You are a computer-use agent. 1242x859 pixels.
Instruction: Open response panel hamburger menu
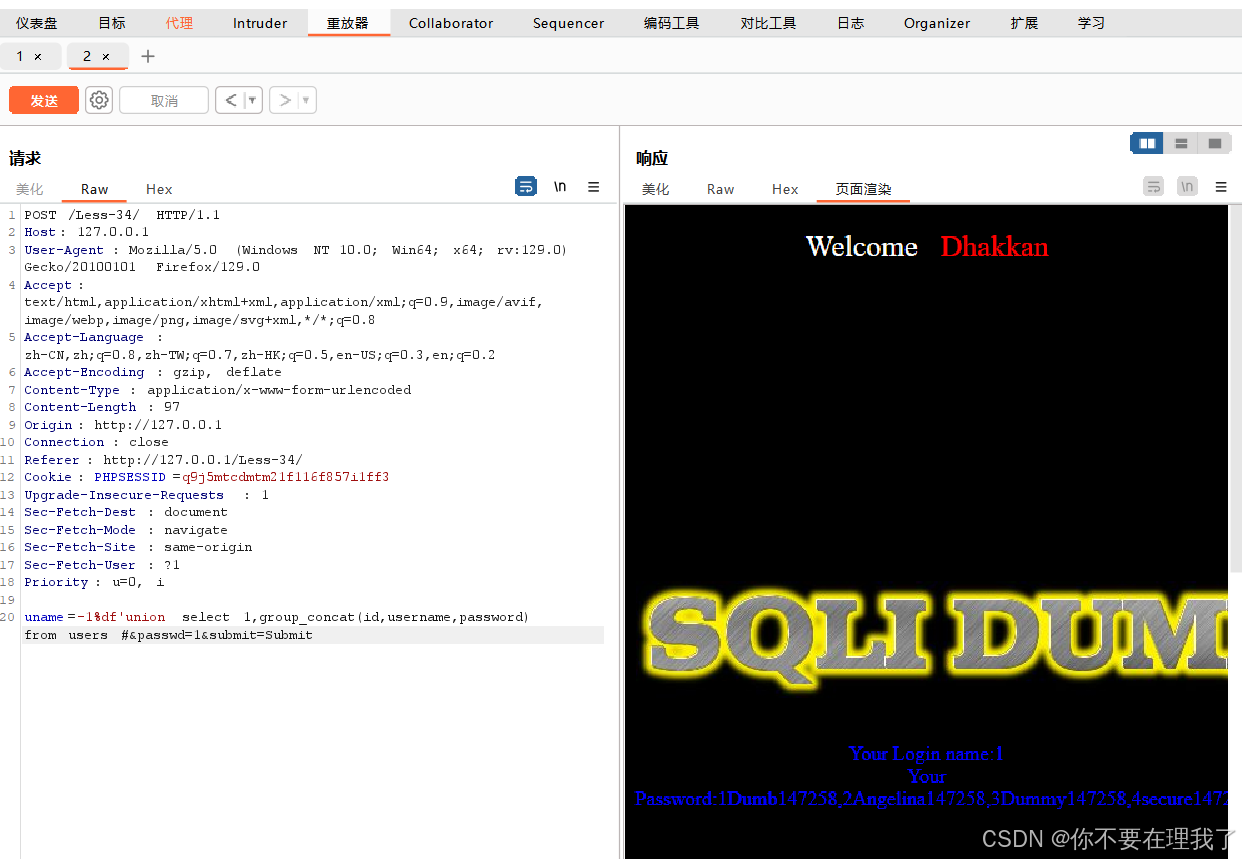click(x=1221, y=187)
